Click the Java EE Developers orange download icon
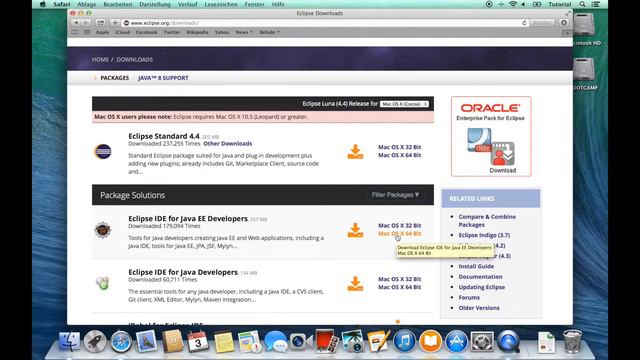Viewport: 640px width, 360px height. 355,230
